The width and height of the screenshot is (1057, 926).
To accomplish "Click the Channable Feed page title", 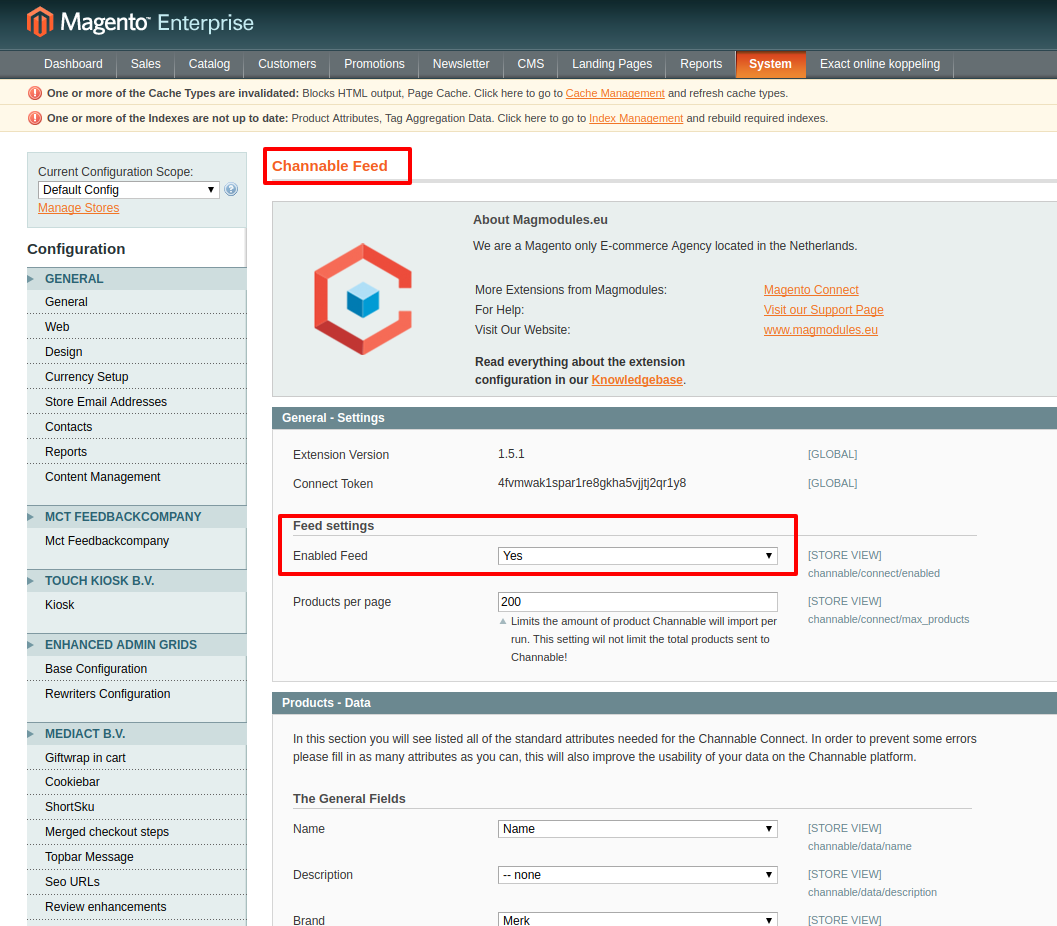I will tap(330, 166).
